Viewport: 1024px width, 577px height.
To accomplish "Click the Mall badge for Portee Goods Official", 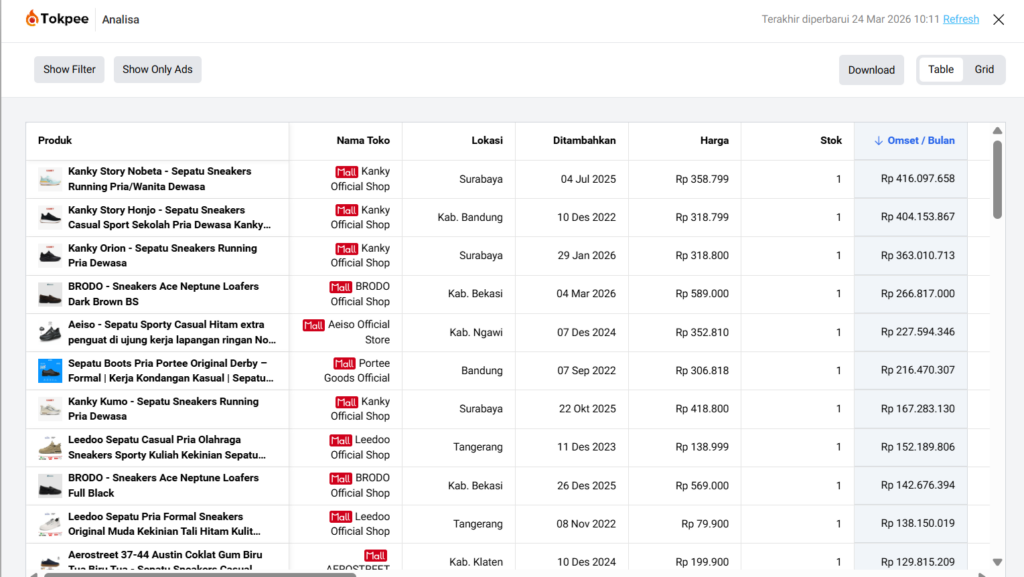I will [343, 363].
